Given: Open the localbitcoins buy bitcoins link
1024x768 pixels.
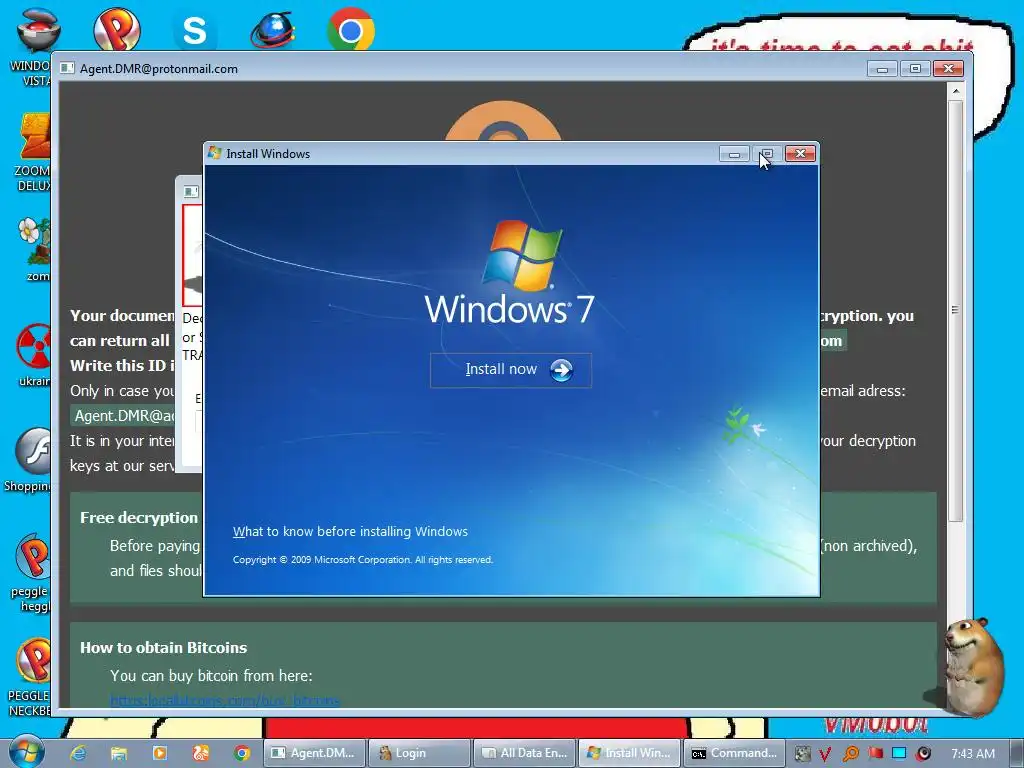Looking at the screenshot, I should click(225, 701).
